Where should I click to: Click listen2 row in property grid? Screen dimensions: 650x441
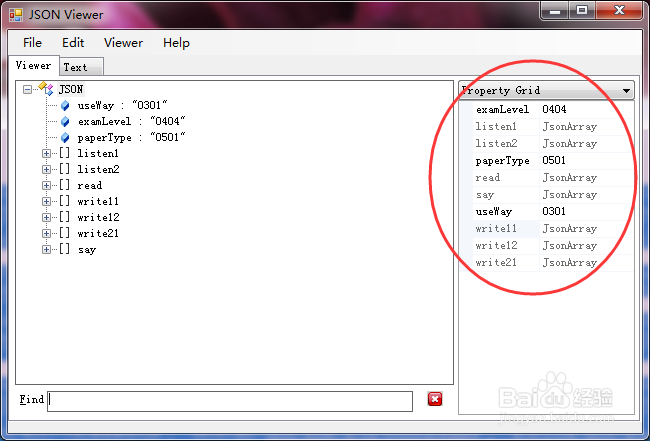click(x=553, y=143)
